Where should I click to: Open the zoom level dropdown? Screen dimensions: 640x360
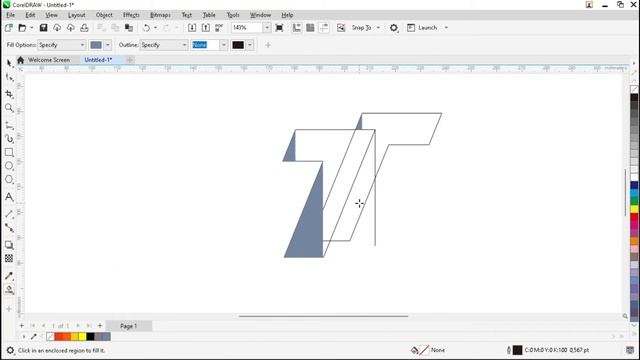point(267,28)
